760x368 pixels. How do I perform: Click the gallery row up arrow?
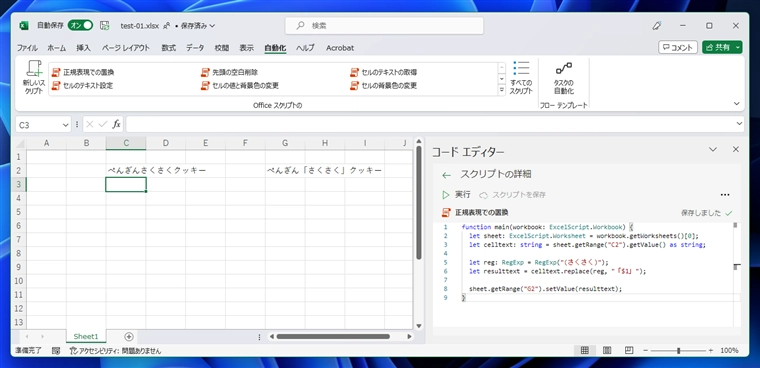click(502, 67)
